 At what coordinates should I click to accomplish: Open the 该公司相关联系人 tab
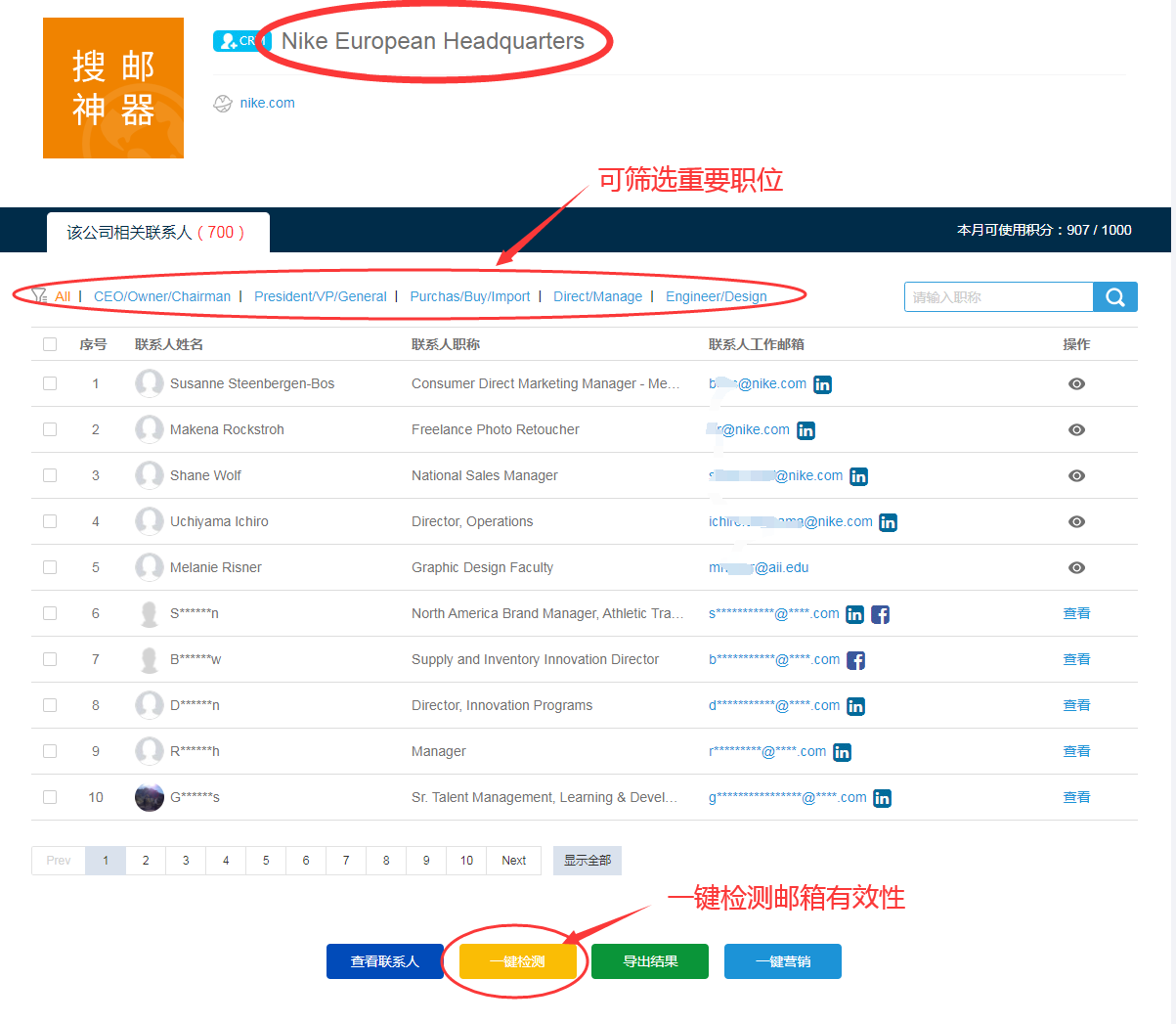[x=158, y=233]
